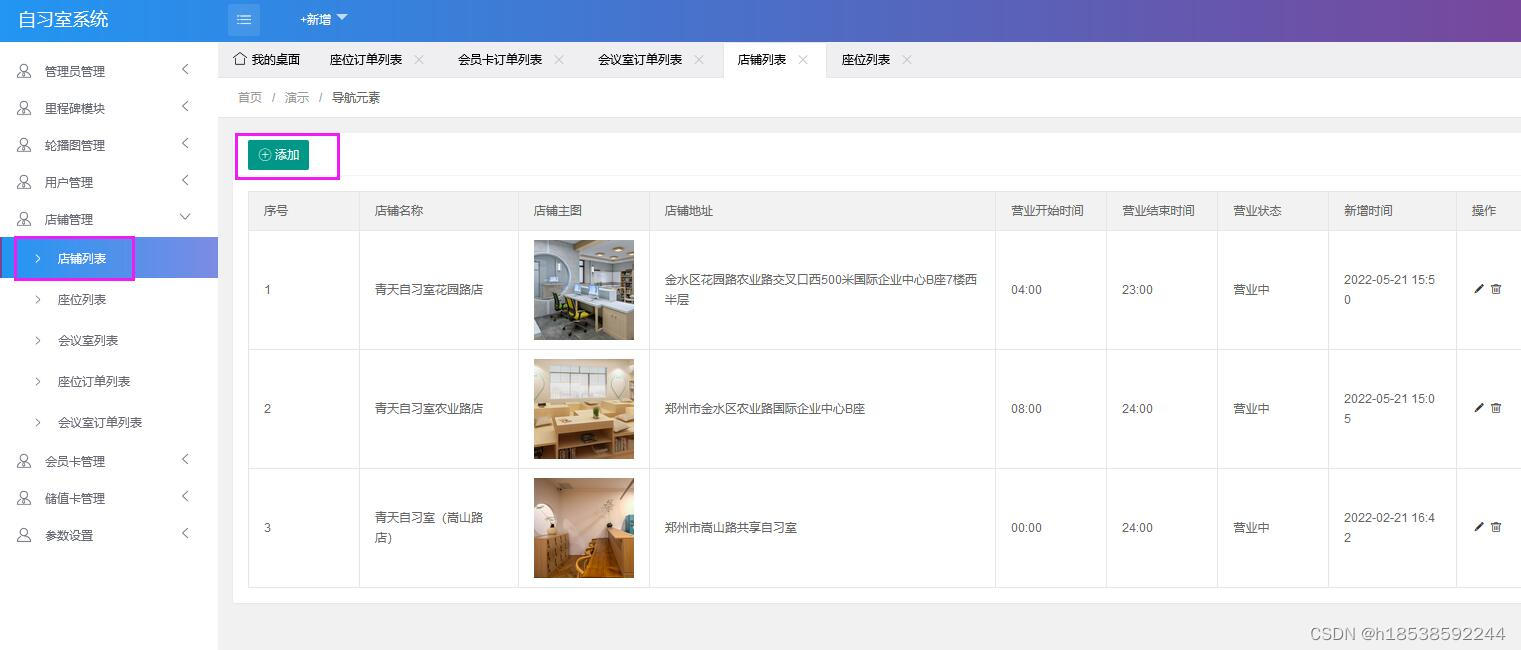This screenshot has height=650, width=1521.
Task: Click the 参数设置 user icon
Action: click(24, 535)
